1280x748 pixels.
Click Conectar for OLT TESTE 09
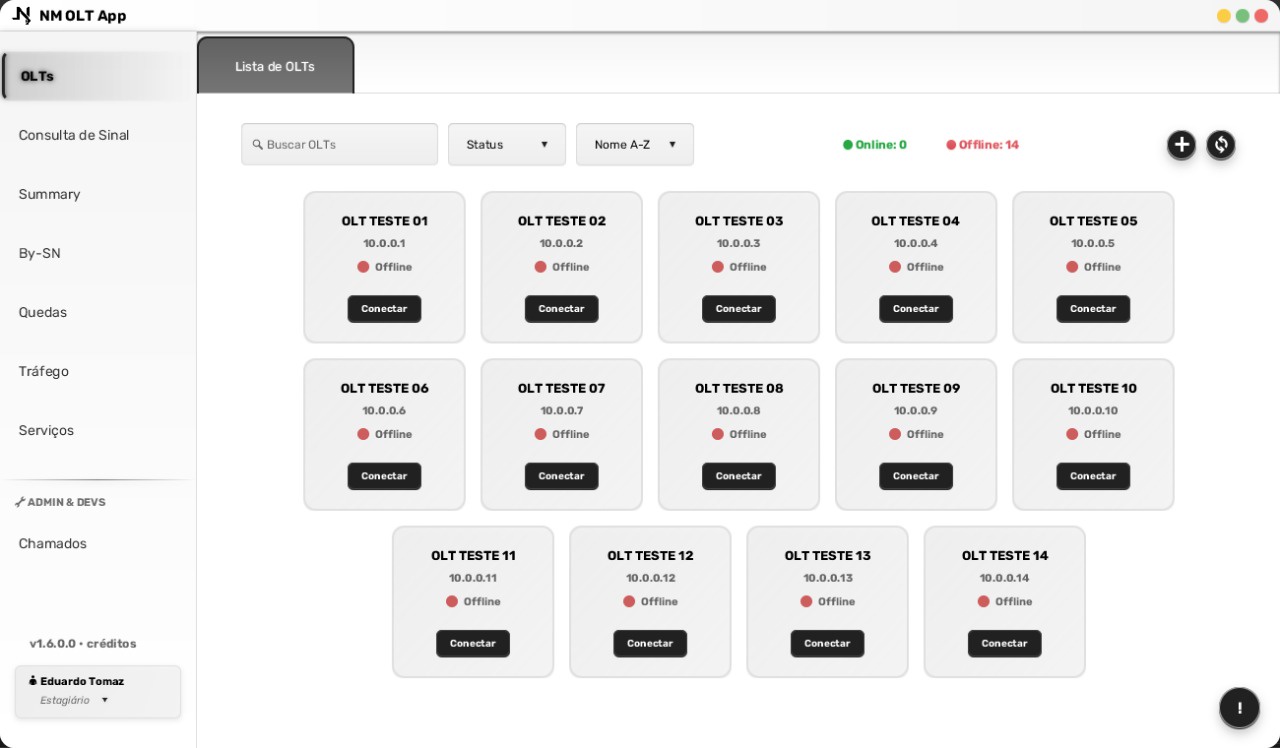[915, 476]
